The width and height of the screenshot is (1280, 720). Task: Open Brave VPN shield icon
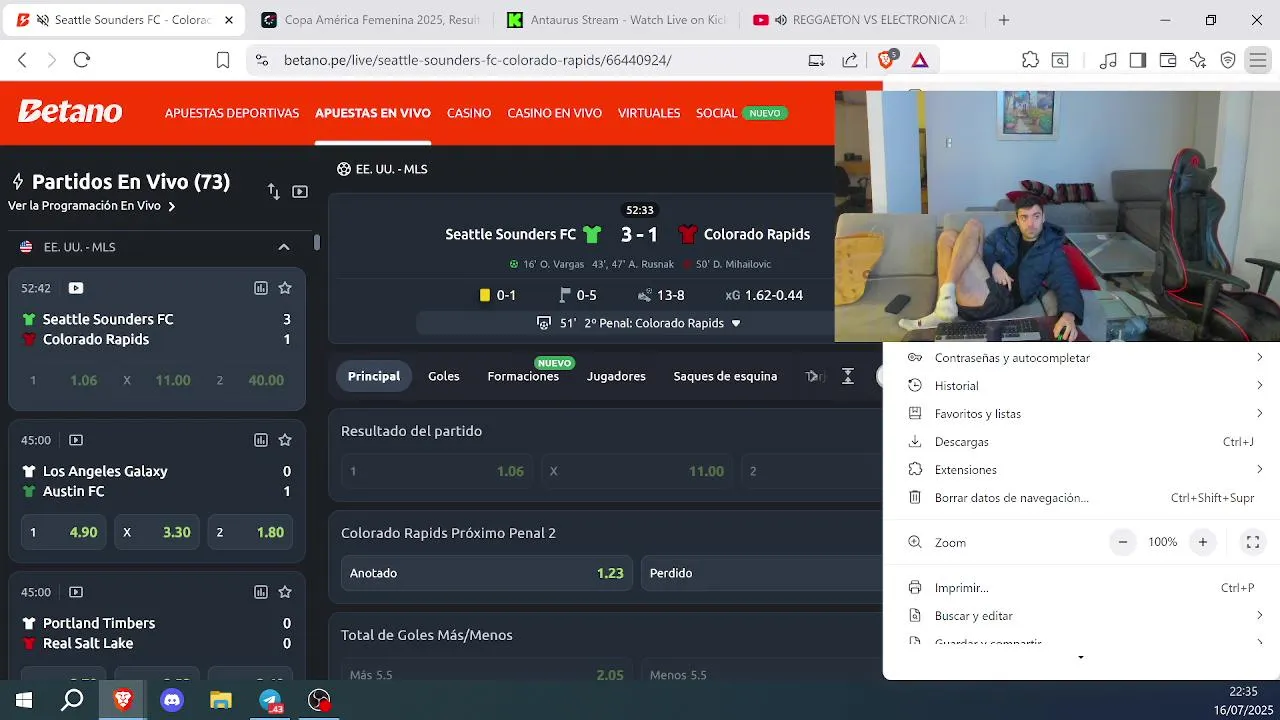pyautogui.click(x=1228, y=60)
